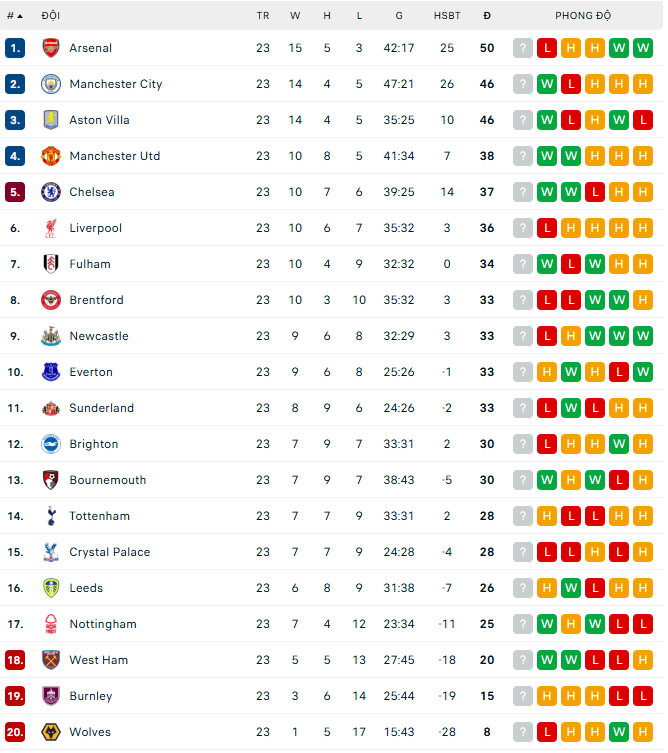Click the Liverpool club crest icon
668x753 pixels.
(51, 228)
